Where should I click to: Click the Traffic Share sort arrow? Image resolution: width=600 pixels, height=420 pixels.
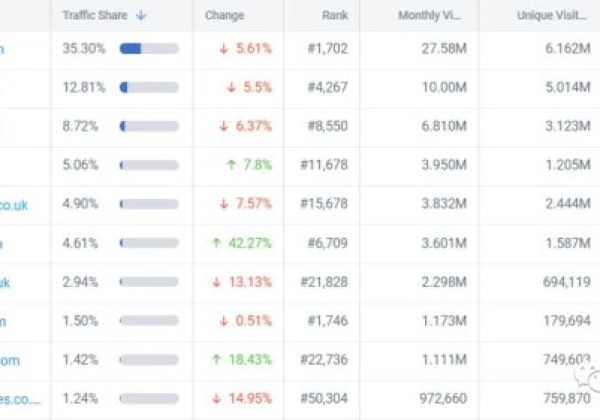click(x=141, y=15)
